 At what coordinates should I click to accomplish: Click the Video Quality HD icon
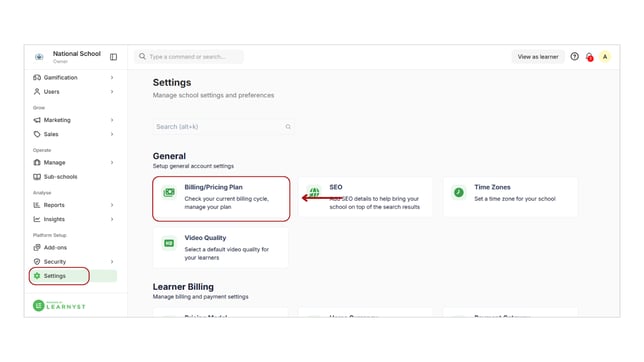click(169, 243)
